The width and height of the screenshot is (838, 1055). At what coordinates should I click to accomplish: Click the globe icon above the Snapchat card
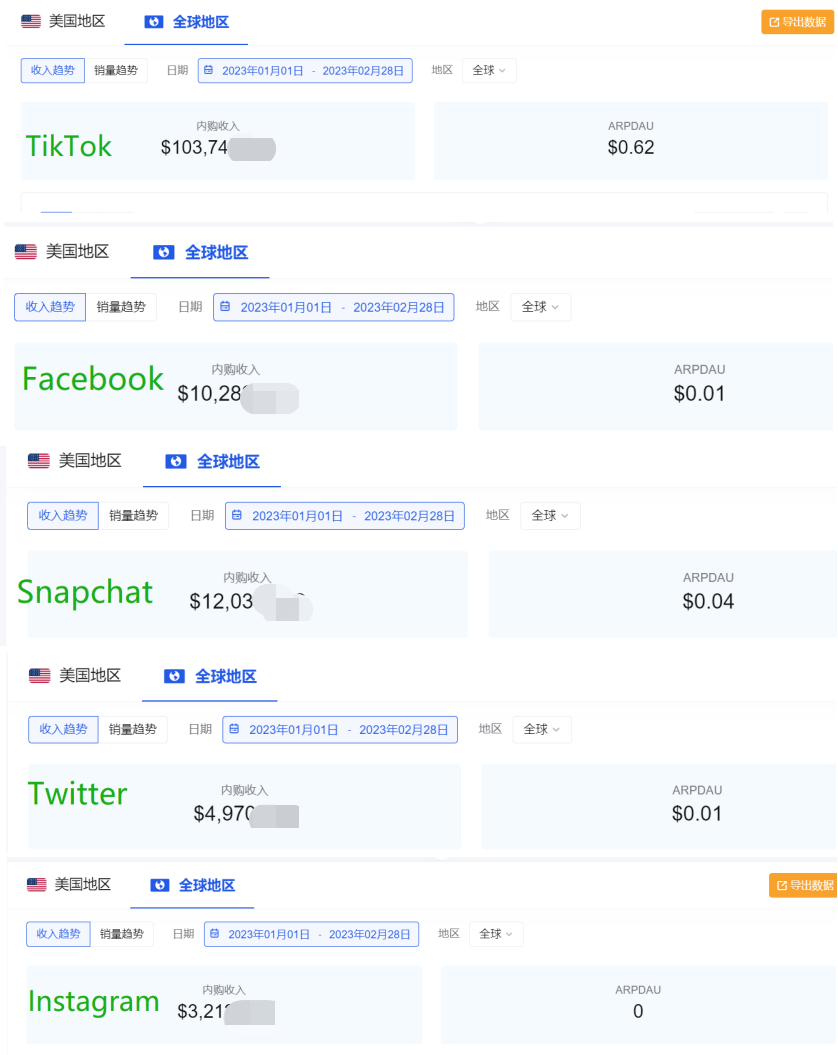click(x=177, y=461)
